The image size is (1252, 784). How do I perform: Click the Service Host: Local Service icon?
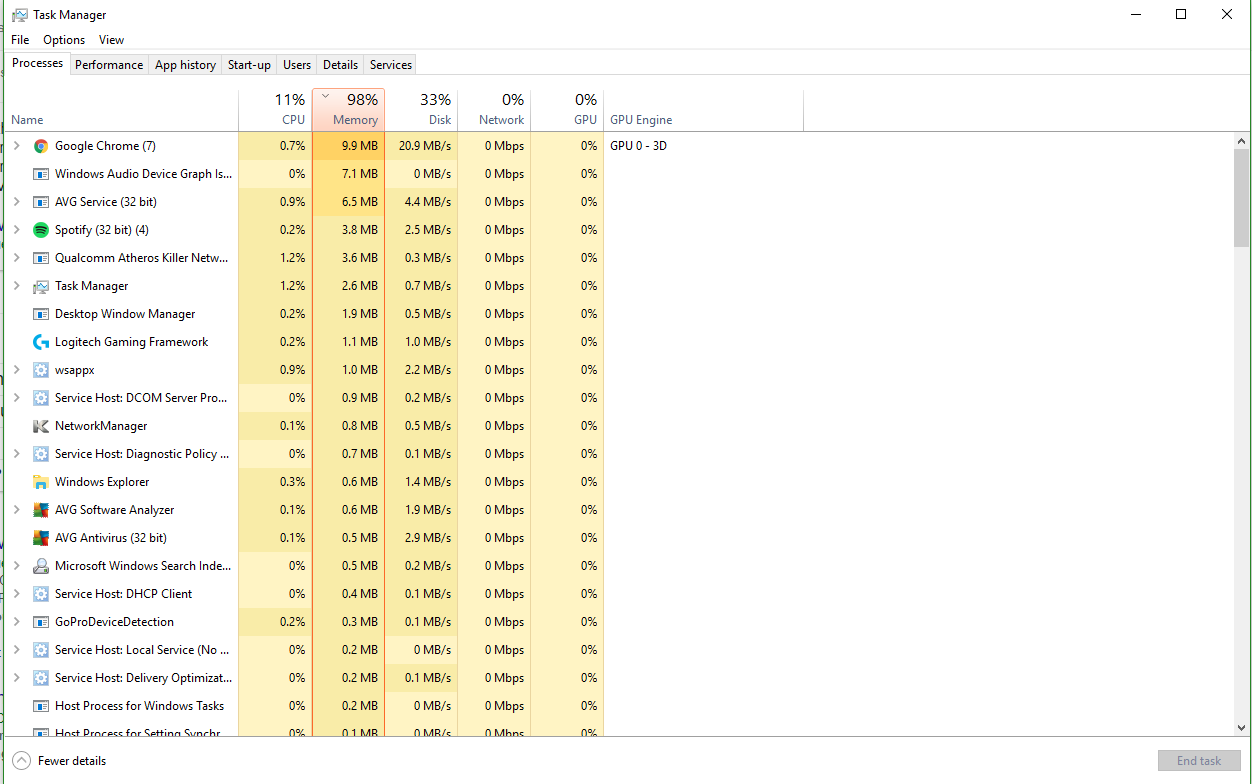point(41,650)
